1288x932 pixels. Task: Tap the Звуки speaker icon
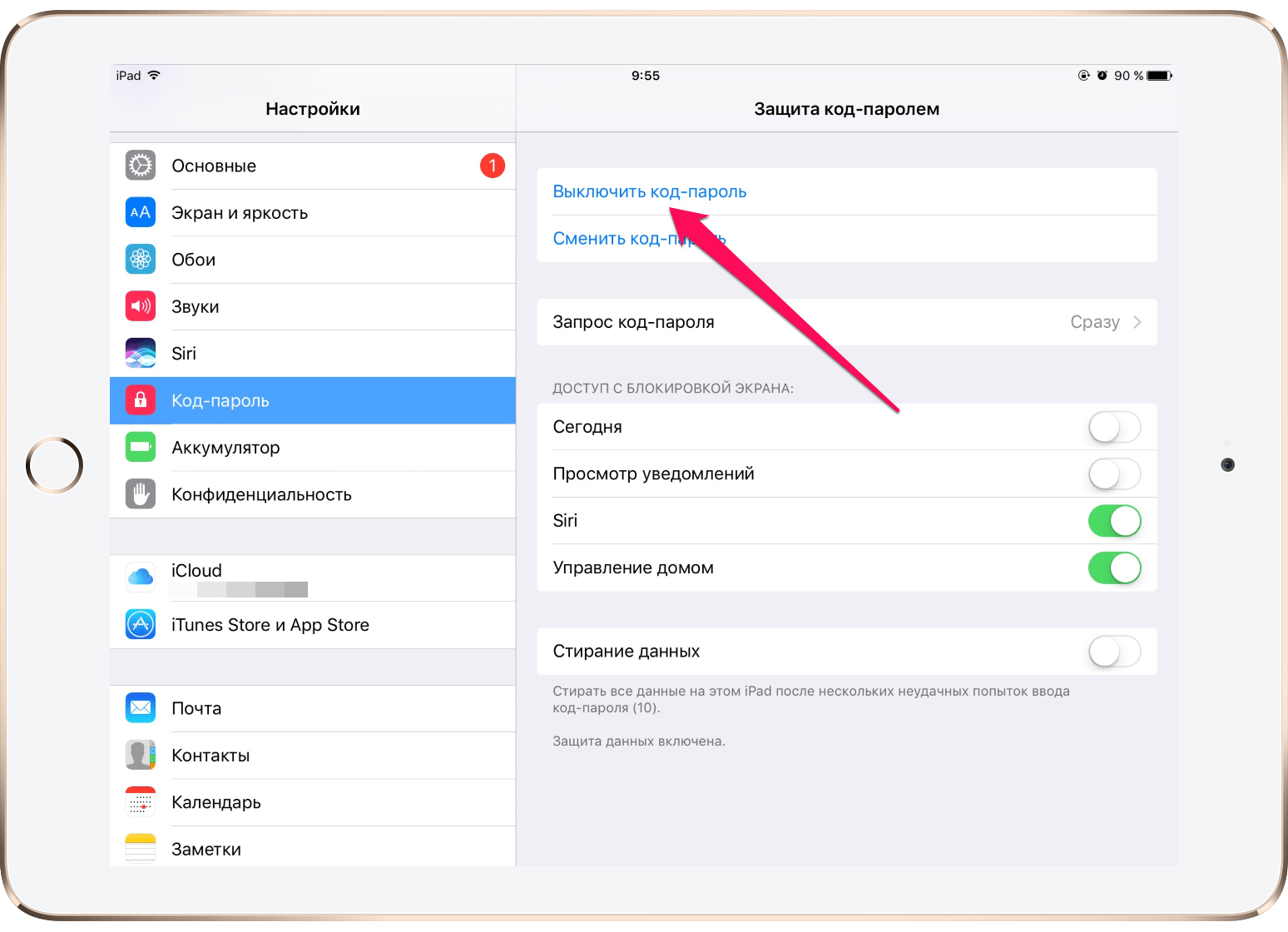tap(141, 306)
